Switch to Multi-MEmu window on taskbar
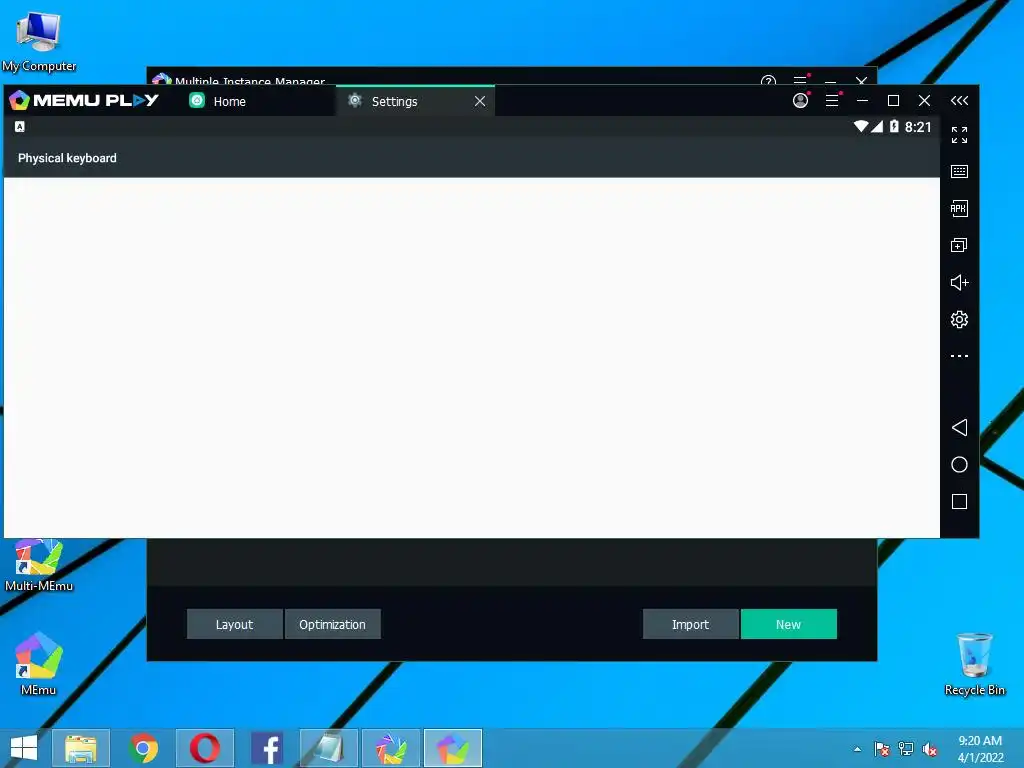 pos(391,748)
